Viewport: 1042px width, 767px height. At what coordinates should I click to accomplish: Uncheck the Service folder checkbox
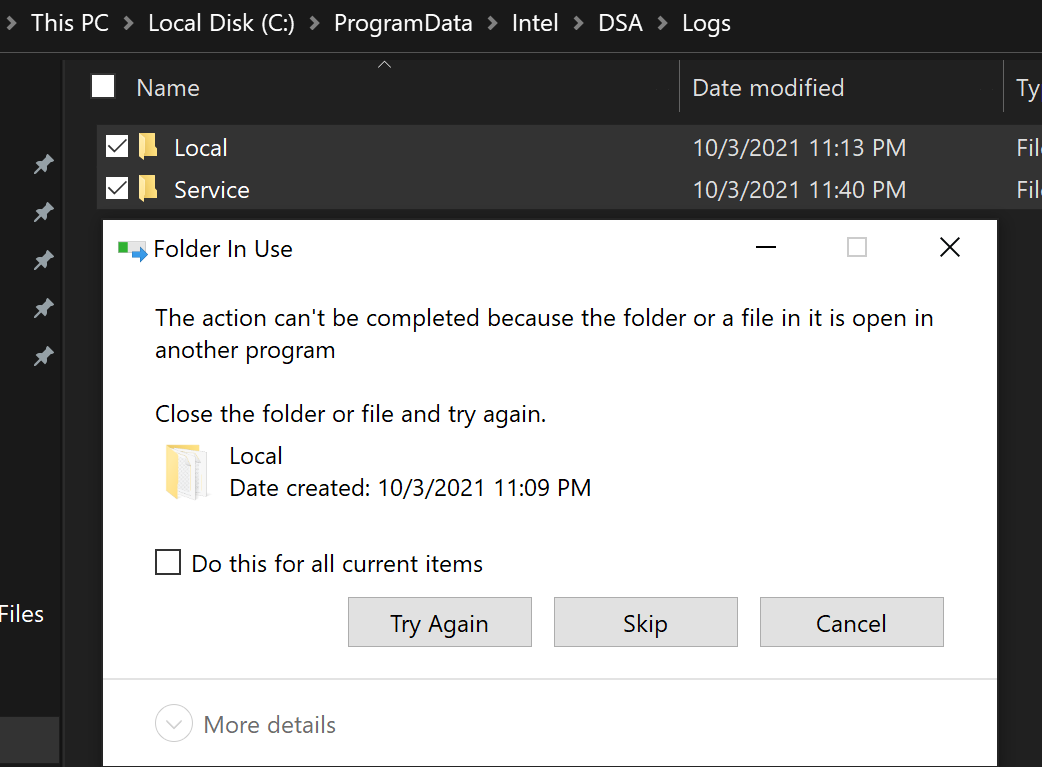117,188
